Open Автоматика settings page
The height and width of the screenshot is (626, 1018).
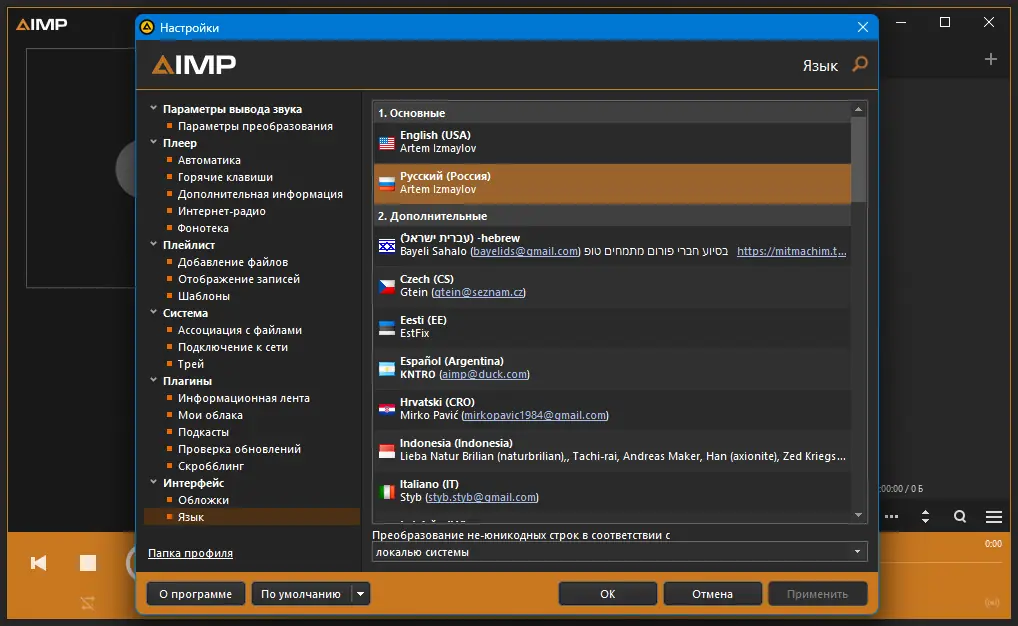pyautogui.click(x=209, y=160)
